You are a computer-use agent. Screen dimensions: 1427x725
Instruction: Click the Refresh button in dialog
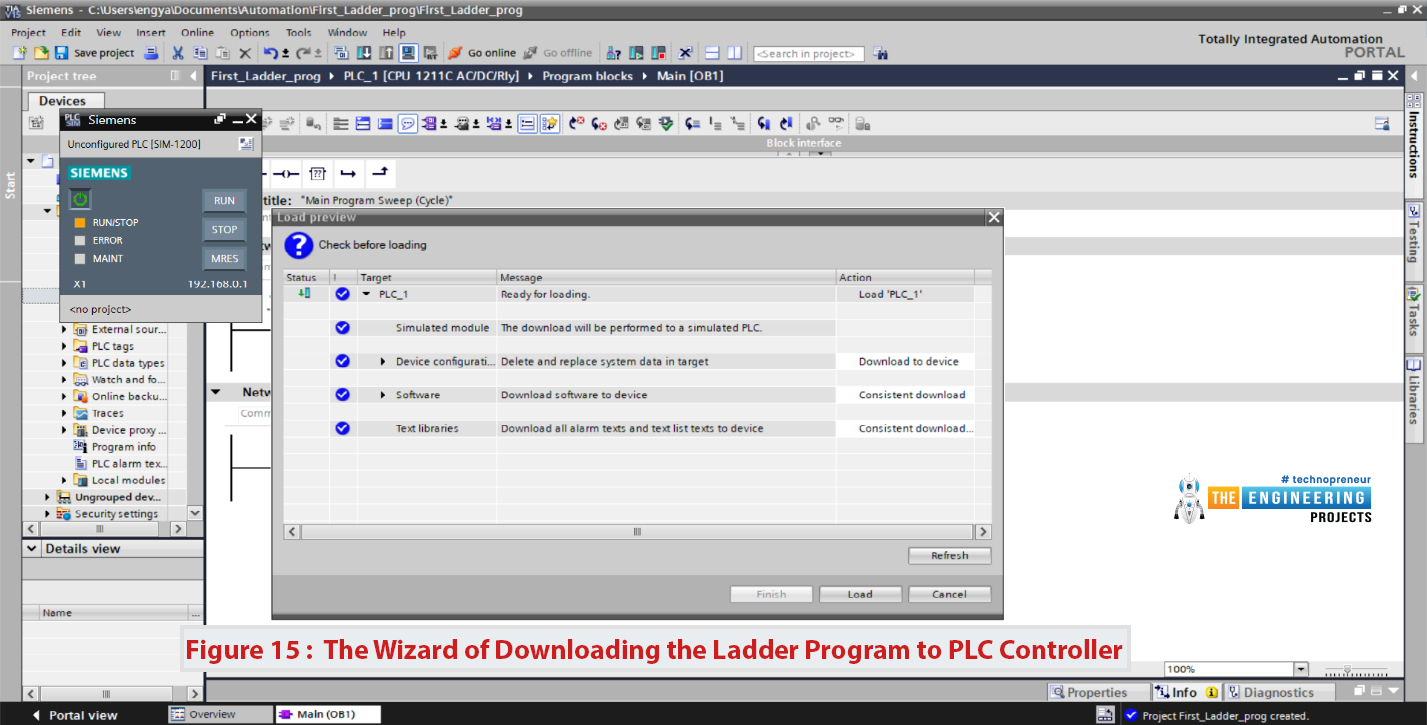tap(949, 556)
